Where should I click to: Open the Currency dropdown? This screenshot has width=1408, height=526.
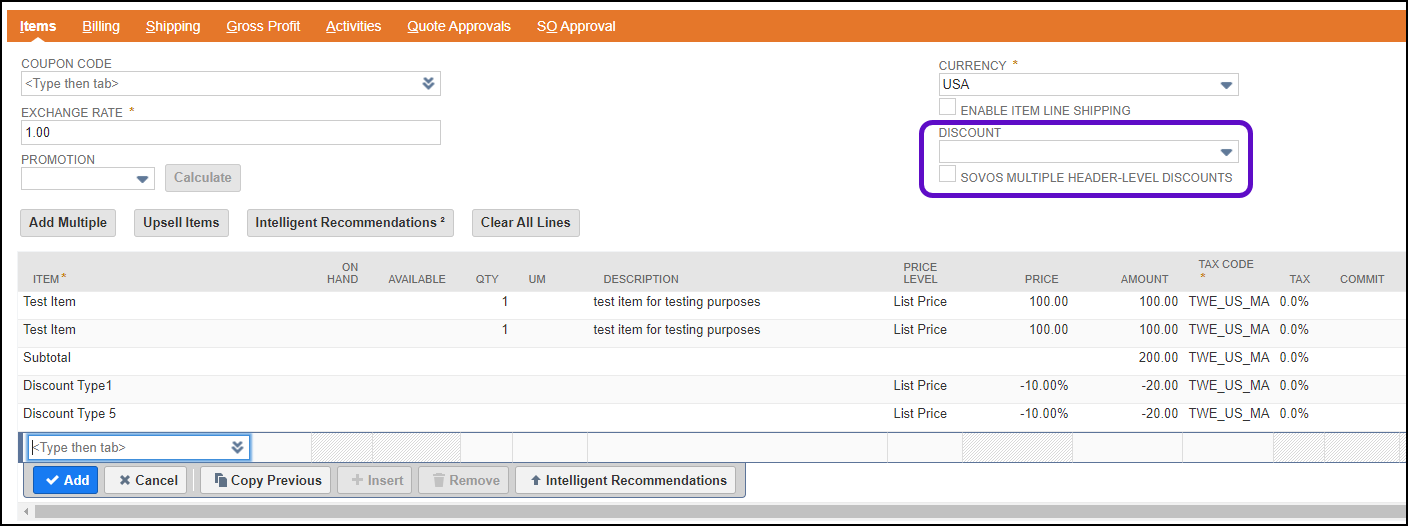(1226, 85)
